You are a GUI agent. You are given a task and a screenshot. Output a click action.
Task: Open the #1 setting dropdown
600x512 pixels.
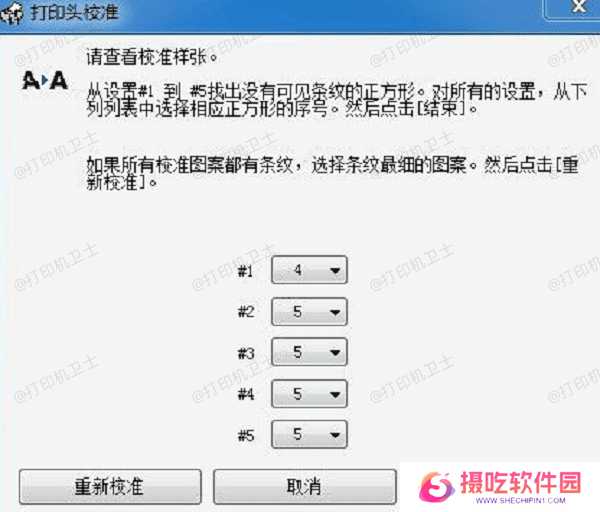click(309, 270)
